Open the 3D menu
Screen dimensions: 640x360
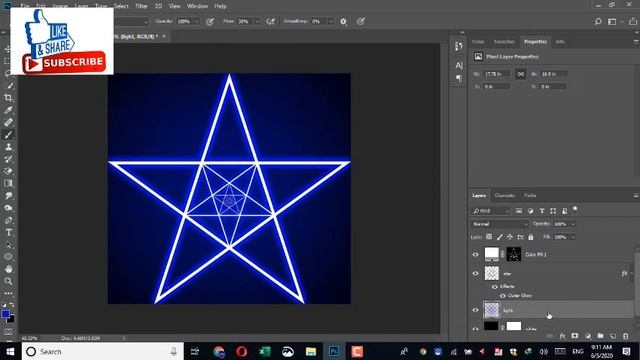158,6
